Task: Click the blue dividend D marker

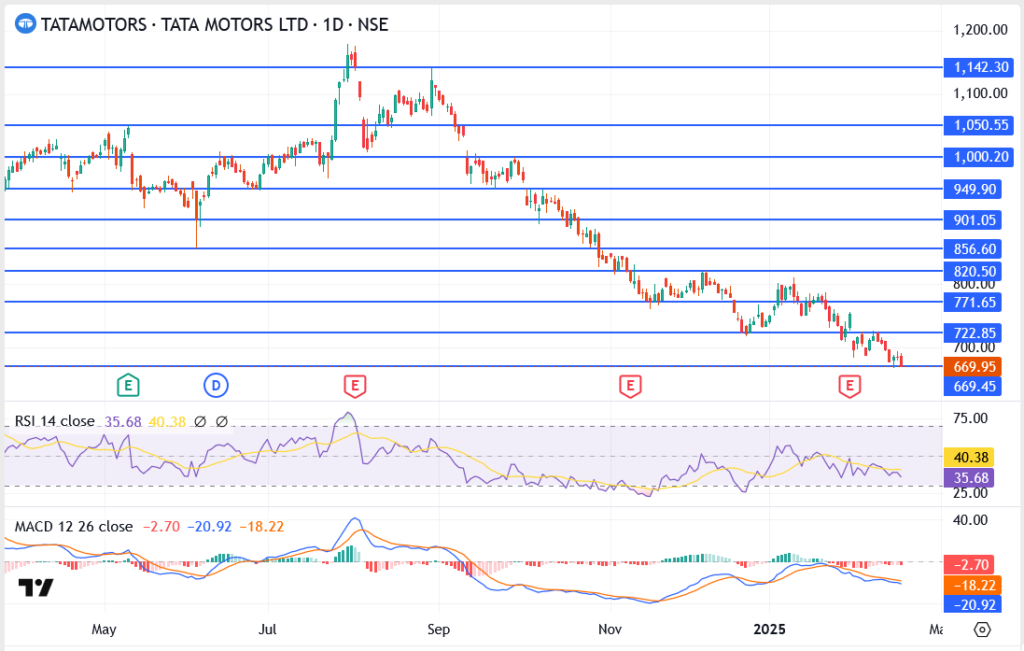Action: click(215, 384)
